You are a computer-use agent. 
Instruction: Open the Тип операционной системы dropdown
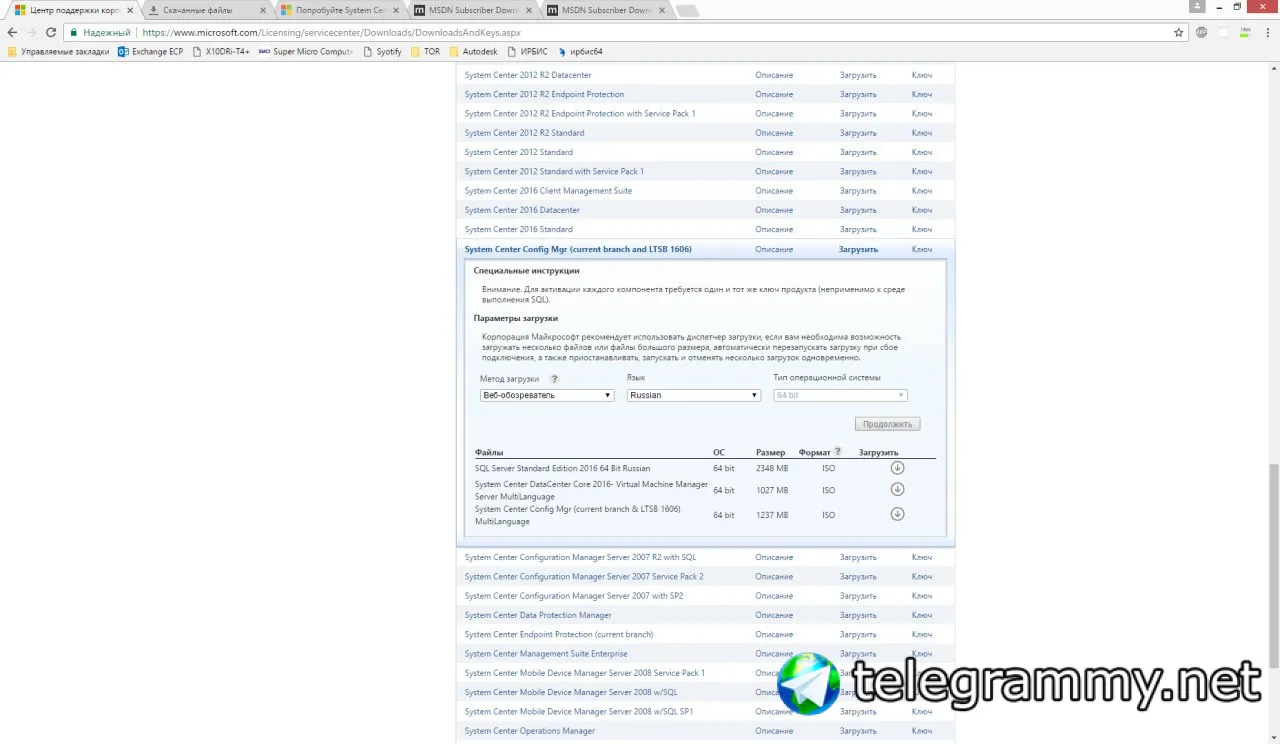840,395
